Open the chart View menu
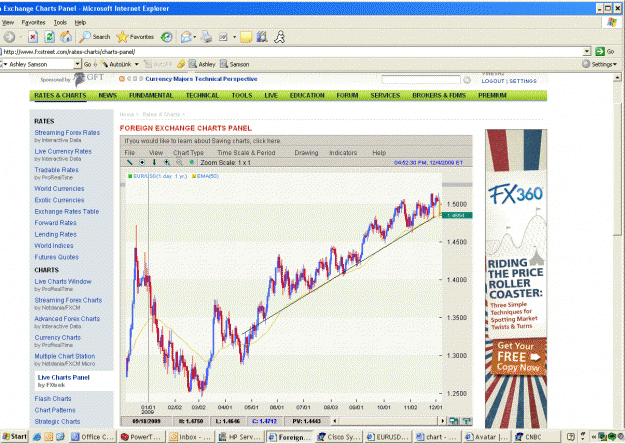Image resolution: width=625 pixels, height=444 pixels. pyautogui.click(x=156, y=153)
